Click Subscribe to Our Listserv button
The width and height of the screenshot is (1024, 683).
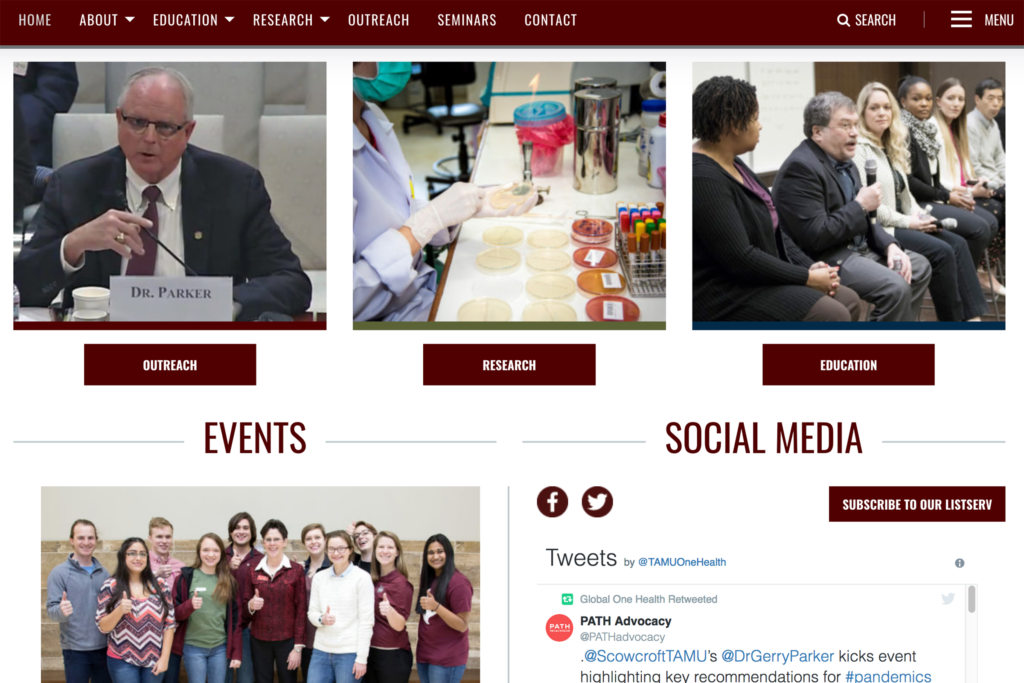[x=917, y=504]
